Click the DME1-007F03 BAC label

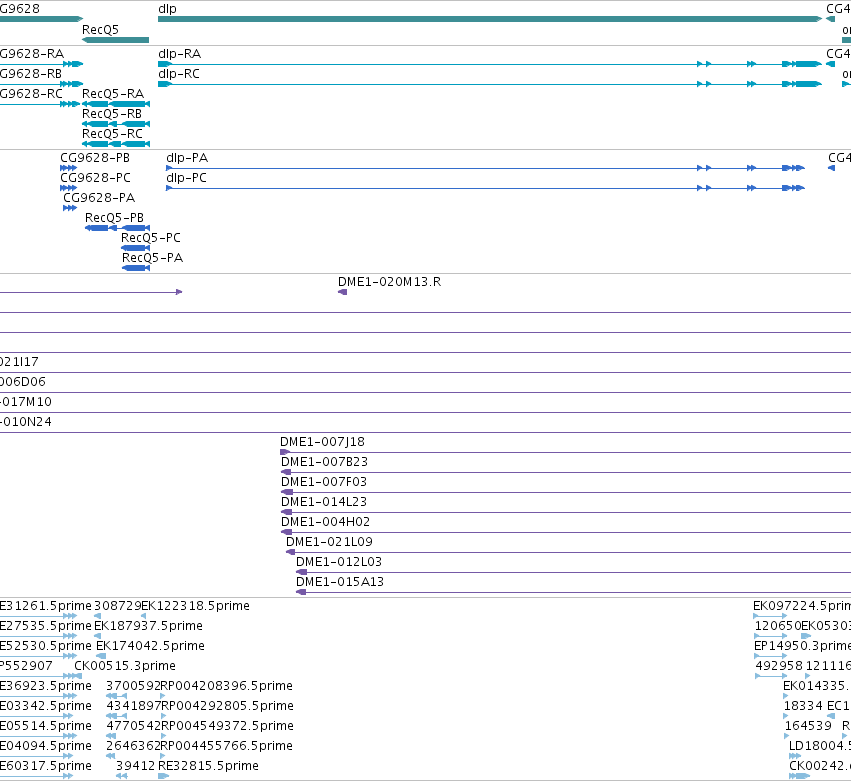click(x=324, y=482)
